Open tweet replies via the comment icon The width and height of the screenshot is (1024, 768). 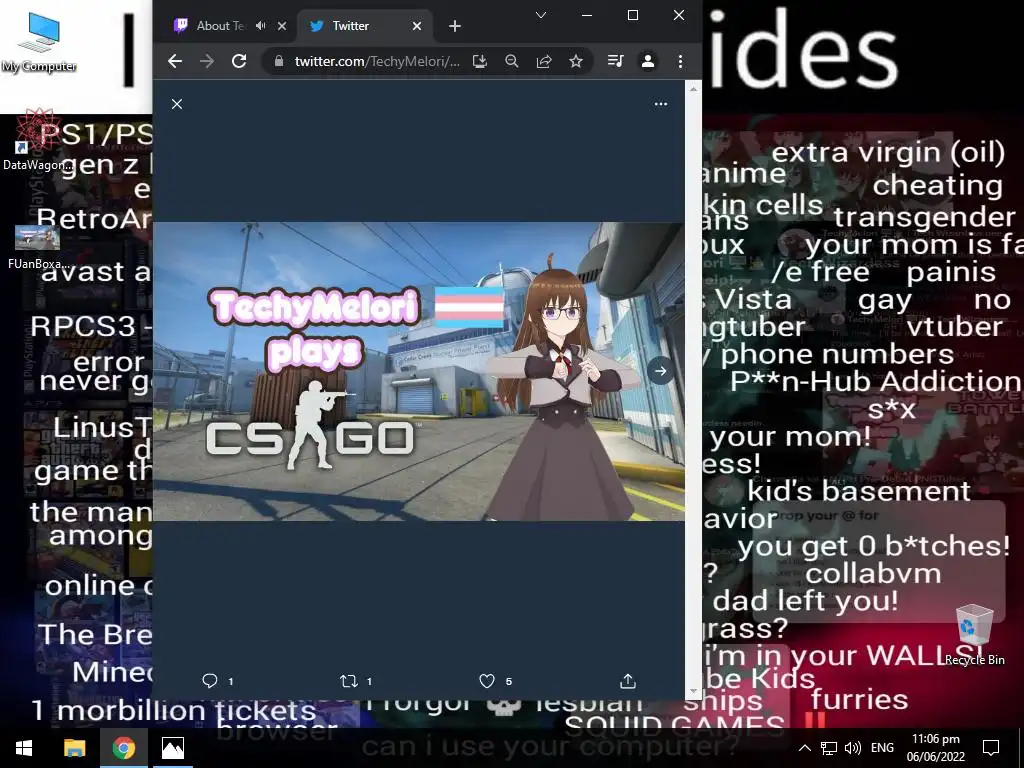210,681
